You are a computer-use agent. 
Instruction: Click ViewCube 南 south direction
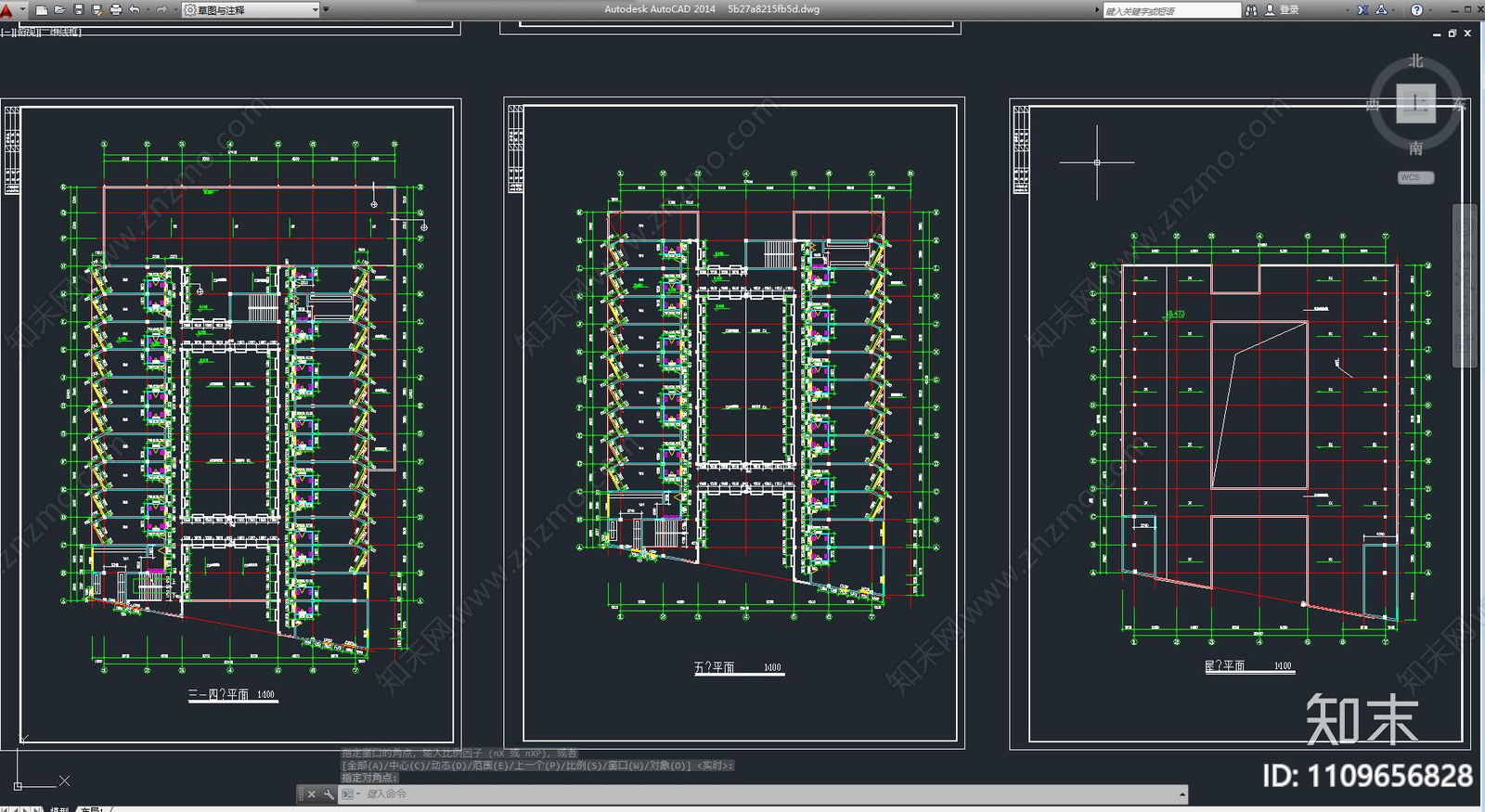click(x=1415, y=148)
